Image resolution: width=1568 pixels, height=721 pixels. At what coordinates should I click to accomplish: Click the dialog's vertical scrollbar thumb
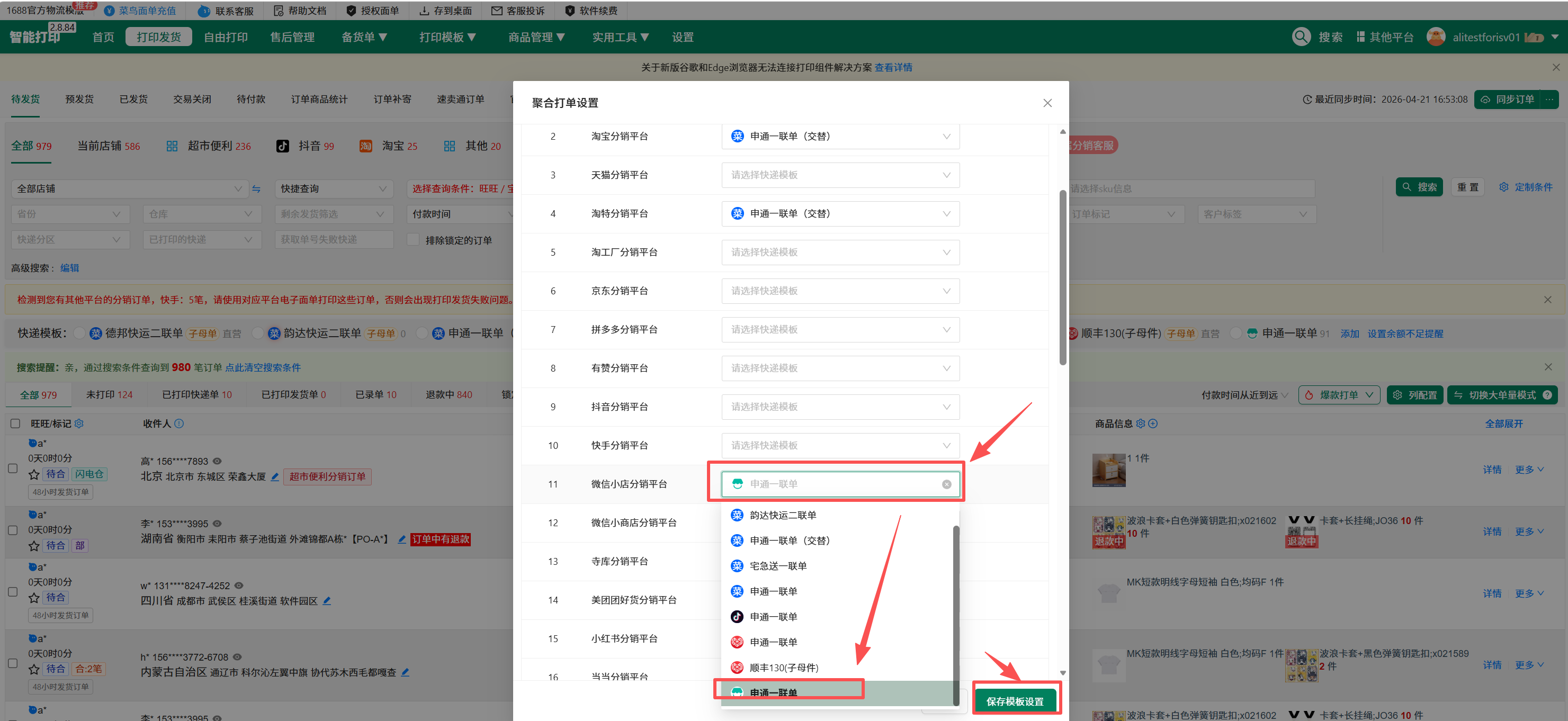coord(1062,277)
